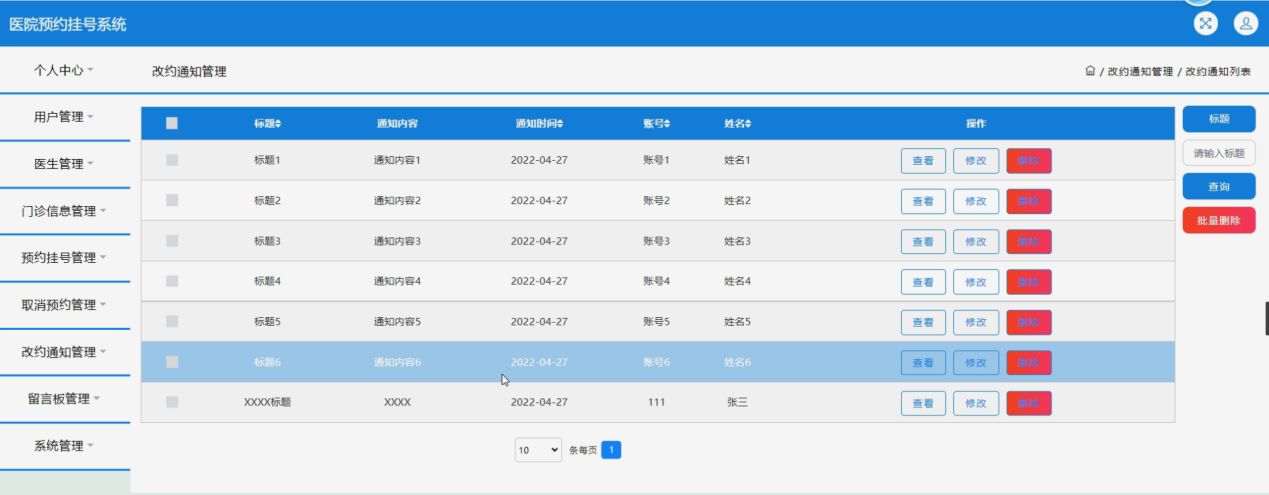View details of row 标题2

(923, 201)
